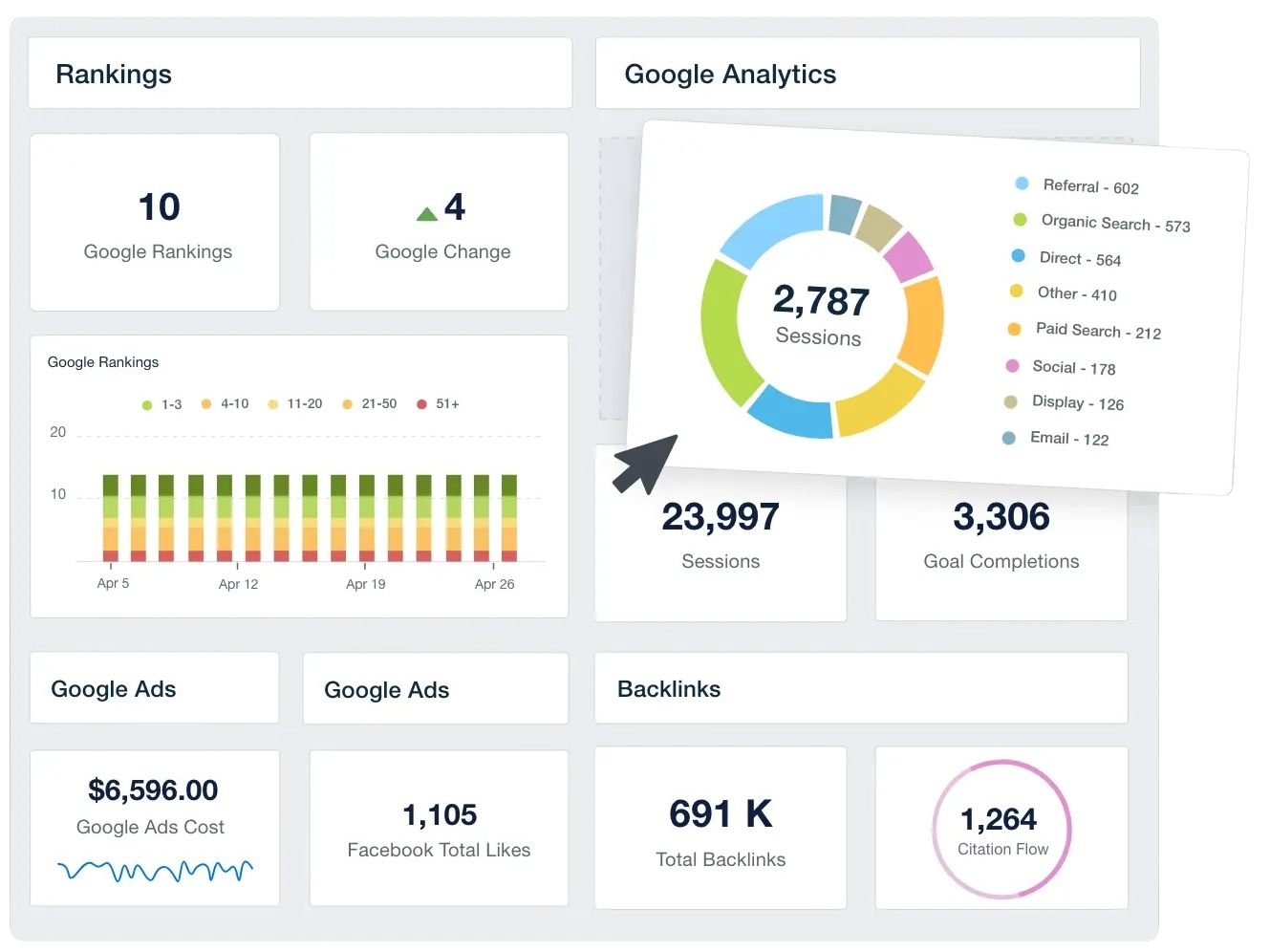The width and height of the screenshot is (1270, 952).
Task: Click the Email - 122 legend text
Action: (1069, 439)
